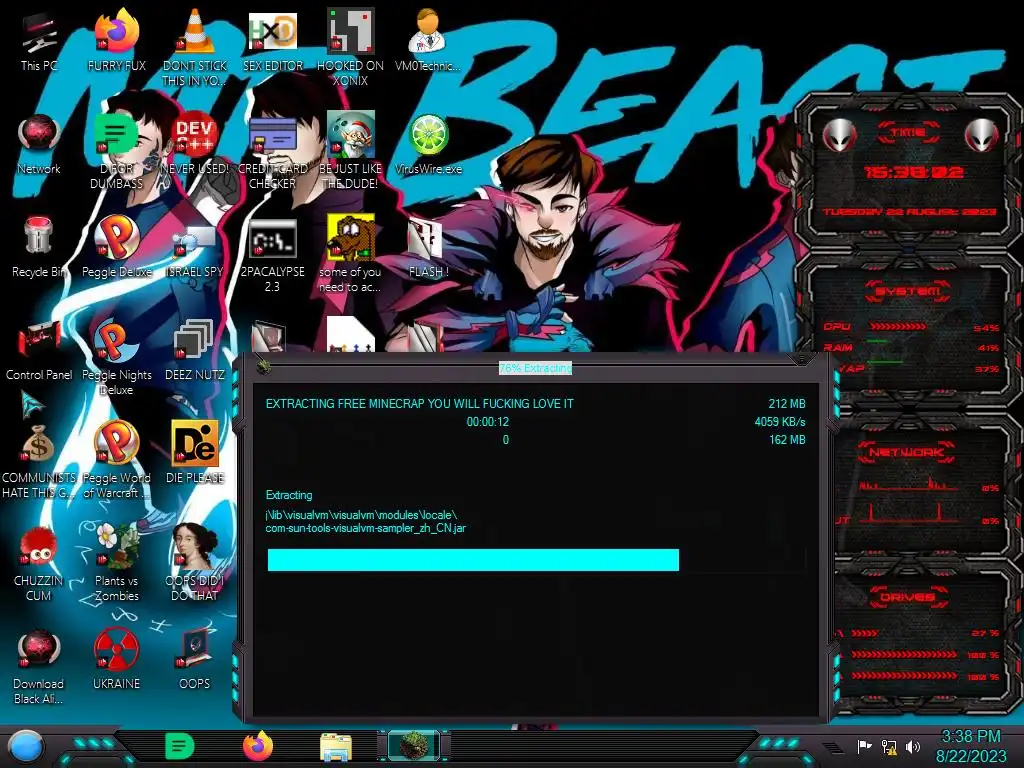This screenshot has width=1024, height=768.
Task: Click the red TIME gadget clock display
Action: [x=913, y=172]
